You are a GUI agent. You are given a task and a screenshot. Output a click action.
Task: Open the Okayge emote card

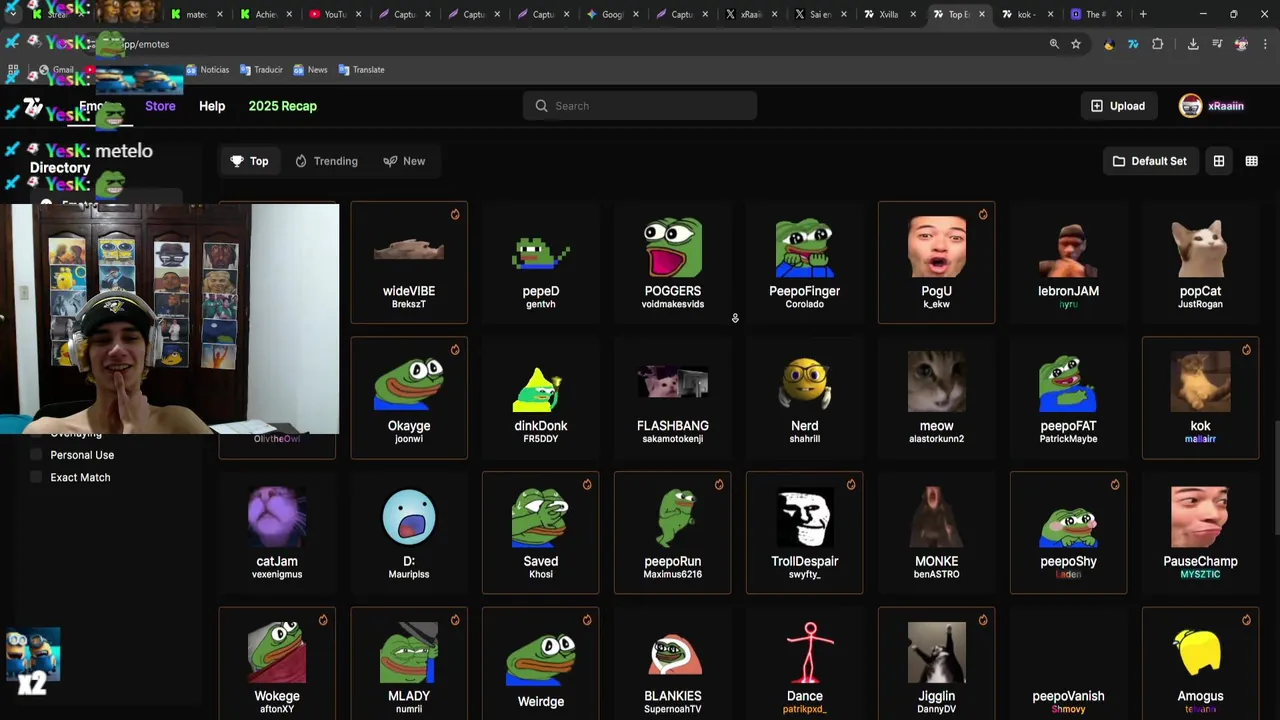[409, 398]
